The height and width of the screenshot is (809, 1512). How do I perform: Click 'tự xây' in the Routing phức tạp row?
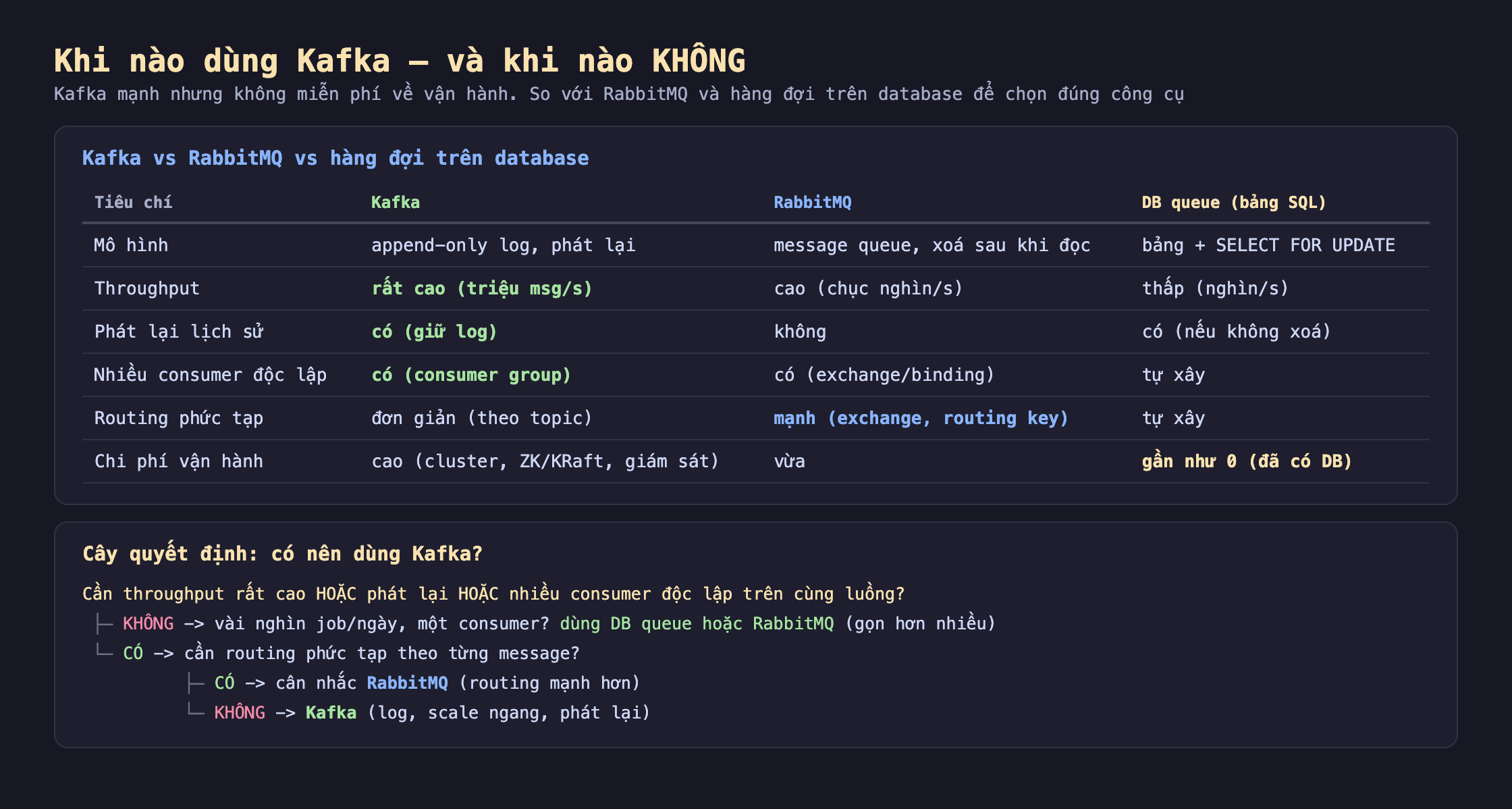coord(1173,418)
